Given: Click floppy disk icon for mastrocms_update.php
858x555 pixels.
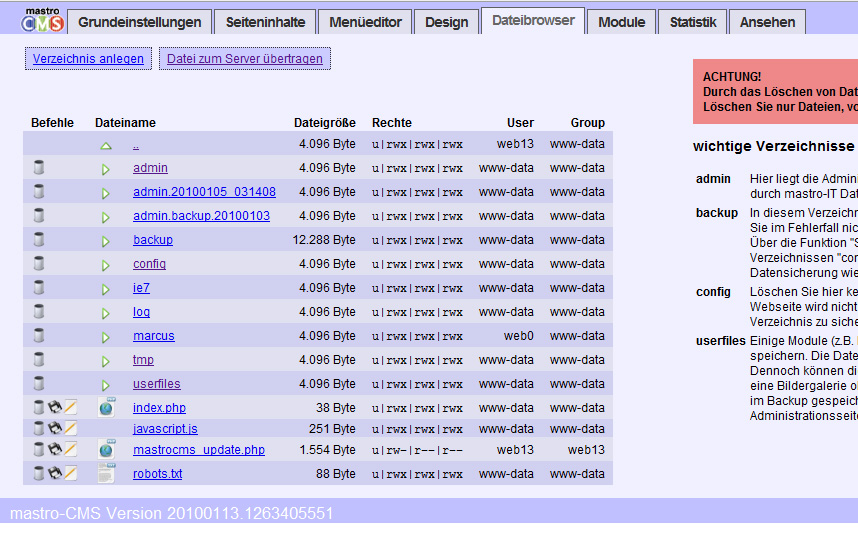Looking at the screenshot, I should (x=55, y=449).
